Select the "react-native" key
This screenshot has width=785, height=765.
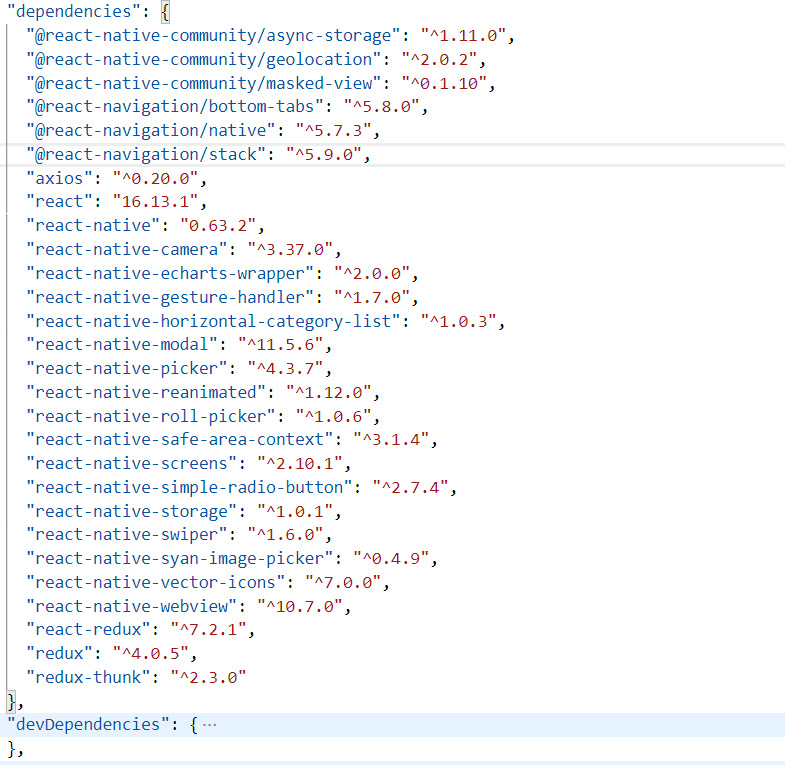pos(93,226)
